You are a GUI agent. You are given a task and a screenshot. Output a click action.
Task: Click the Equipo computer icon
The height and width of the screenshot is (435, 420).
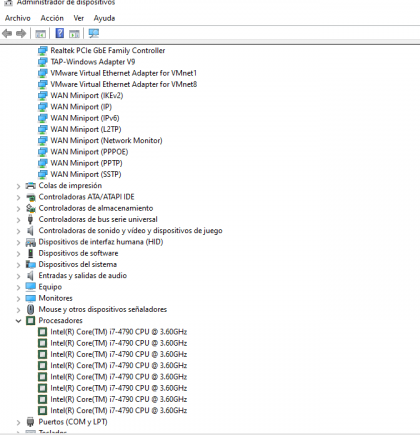pos(31,287)
